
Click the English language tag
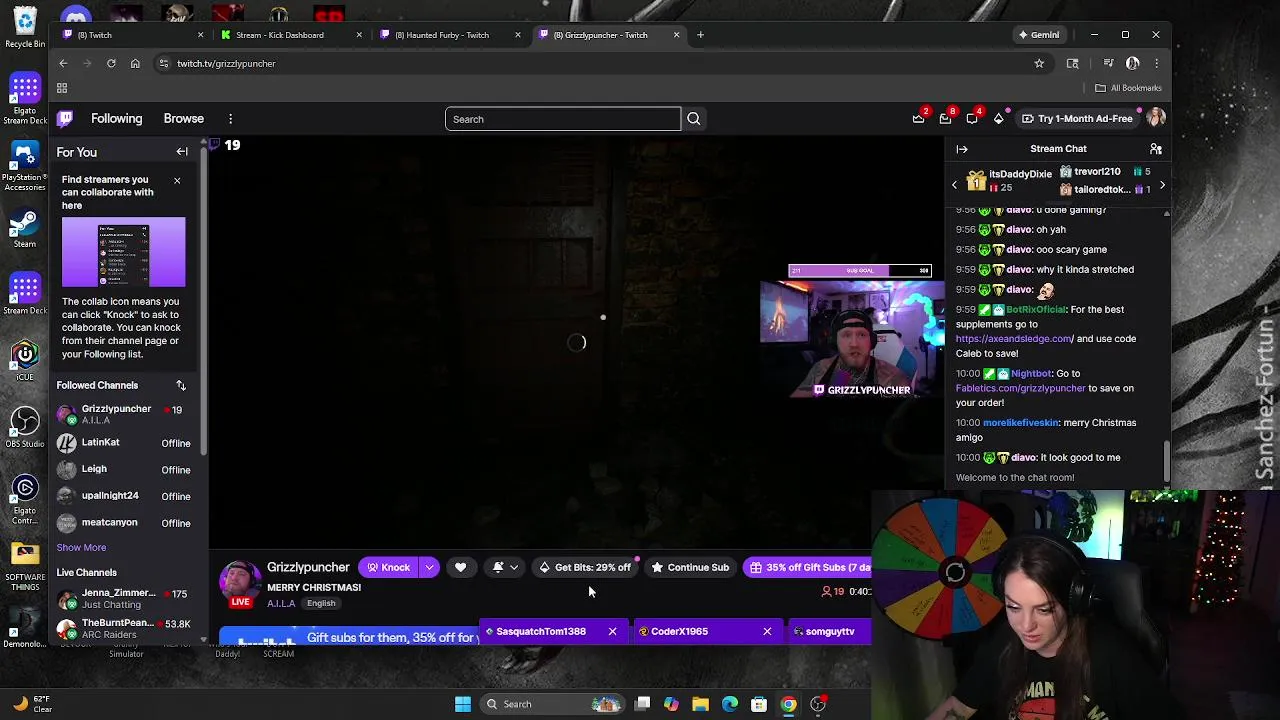pyautogui.click(x=321, y=603)
